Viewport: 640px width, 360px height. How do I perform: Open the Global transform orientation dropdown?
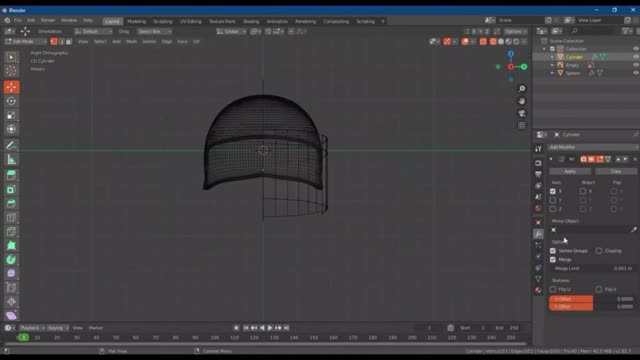click(231, 31)
